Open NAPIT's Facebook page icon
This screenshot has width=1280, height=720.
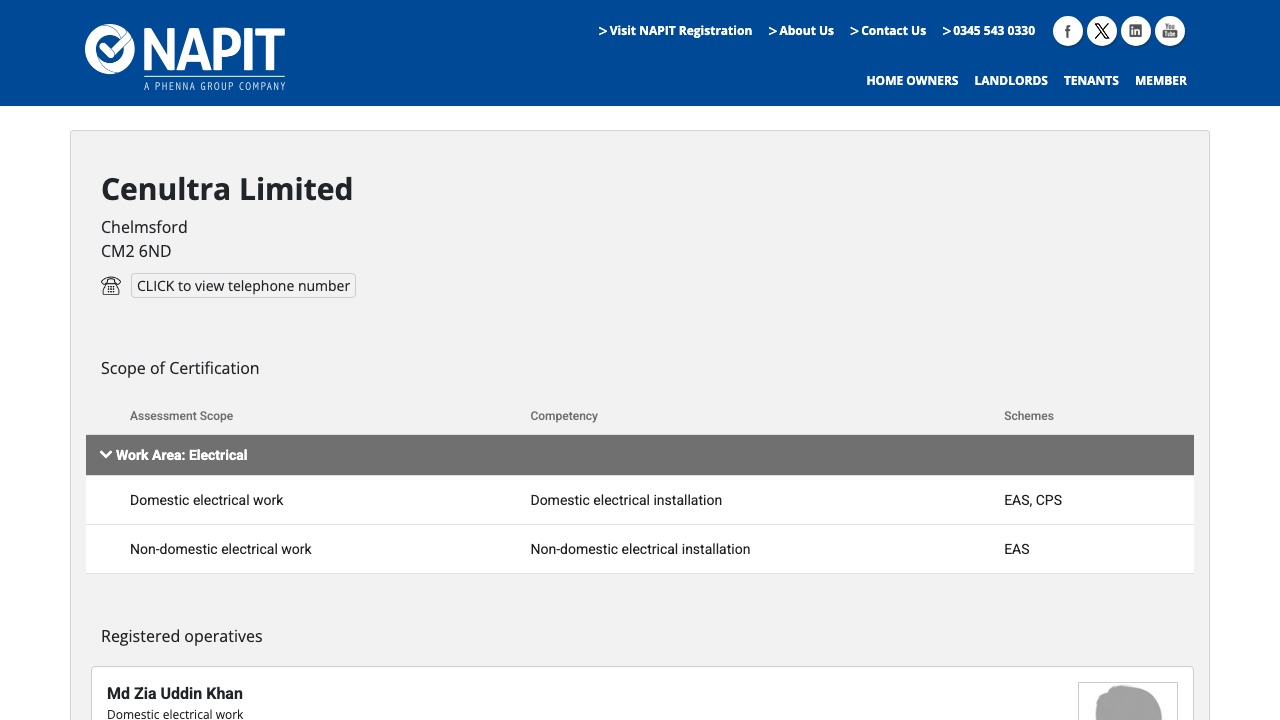[x=1067, y=30]
